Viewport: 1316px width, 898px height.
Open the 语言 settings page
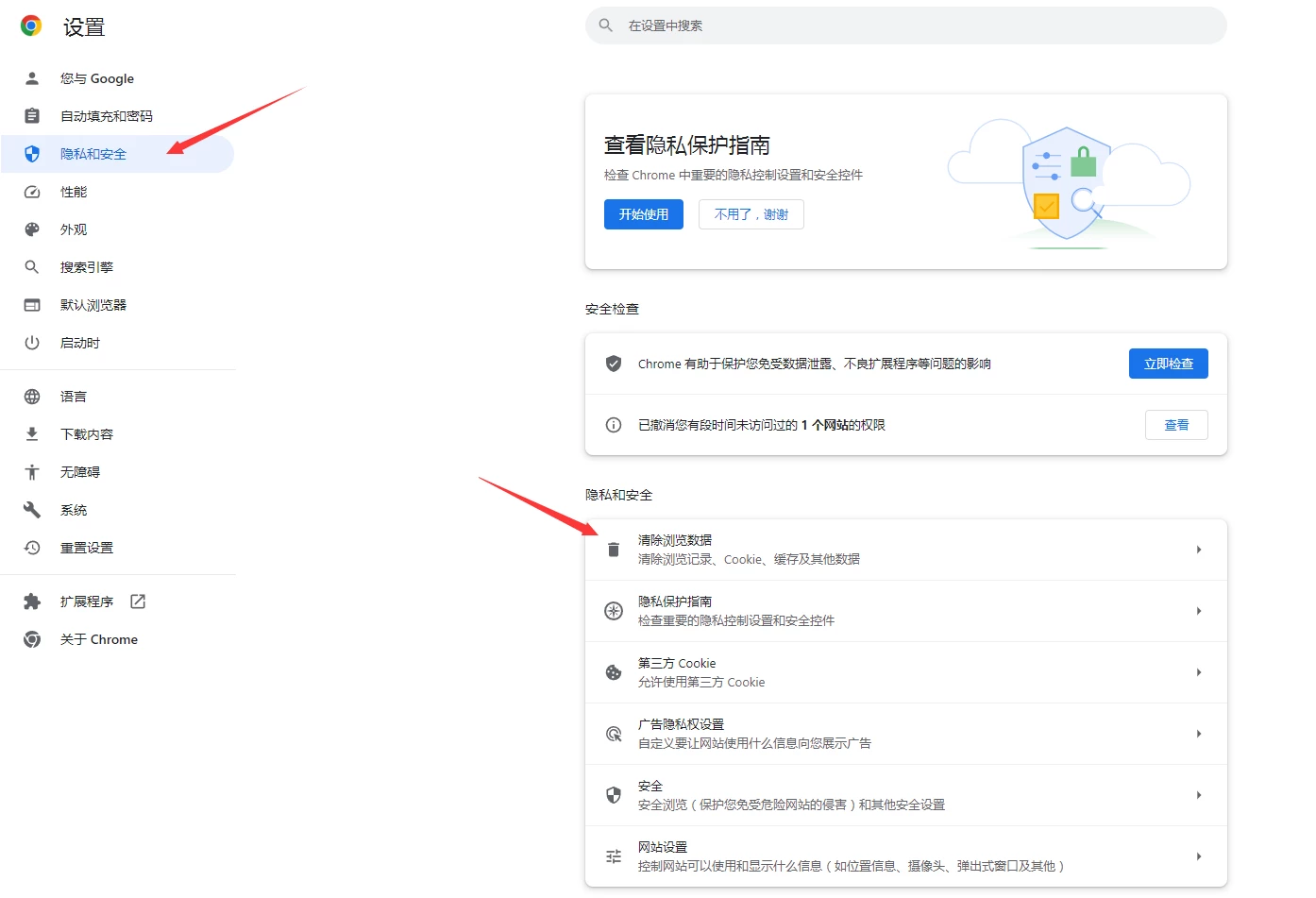[x=117, y=397]
